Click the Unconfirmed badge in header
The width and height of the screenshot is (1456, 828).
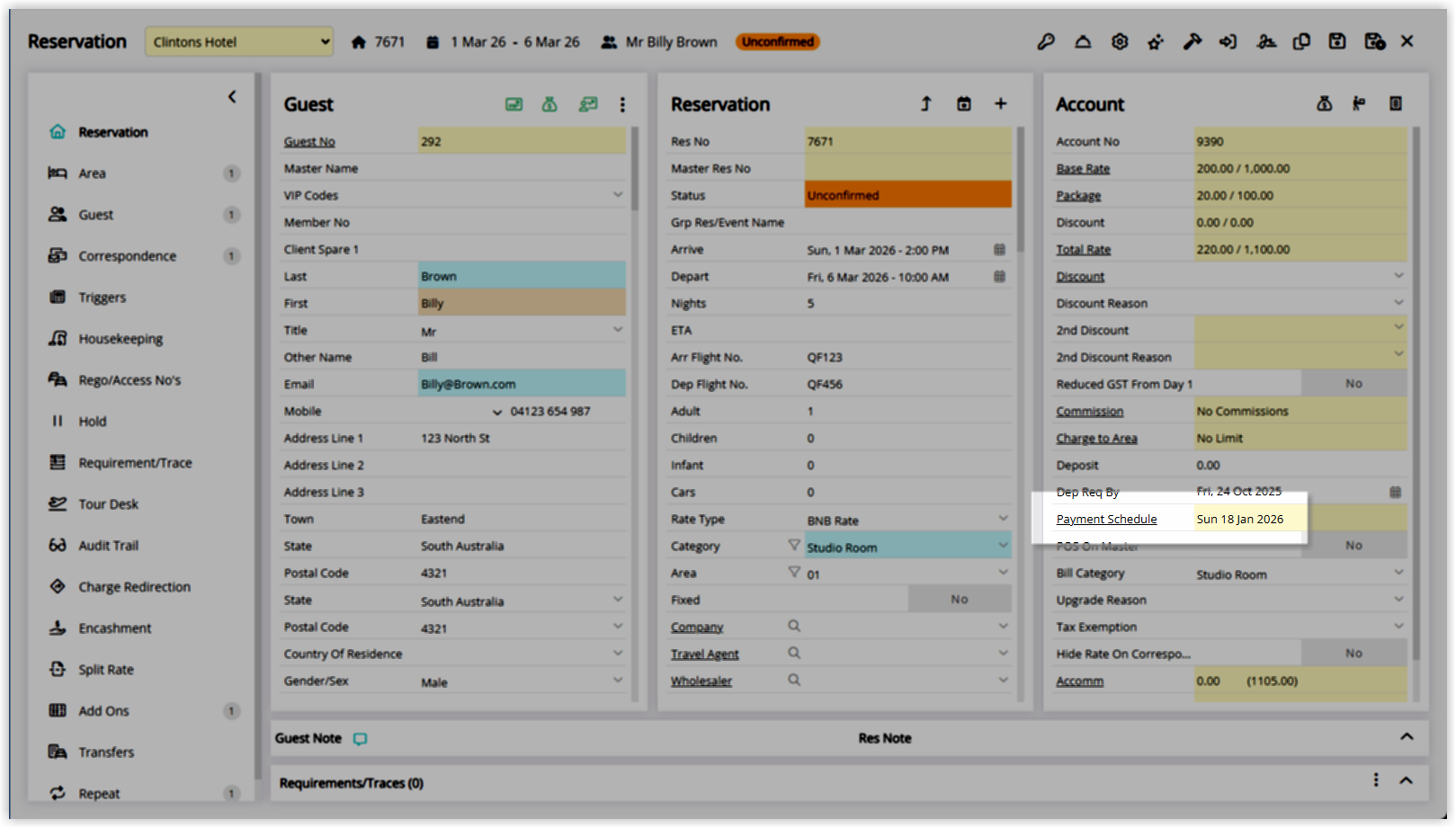tap(778, 41)
